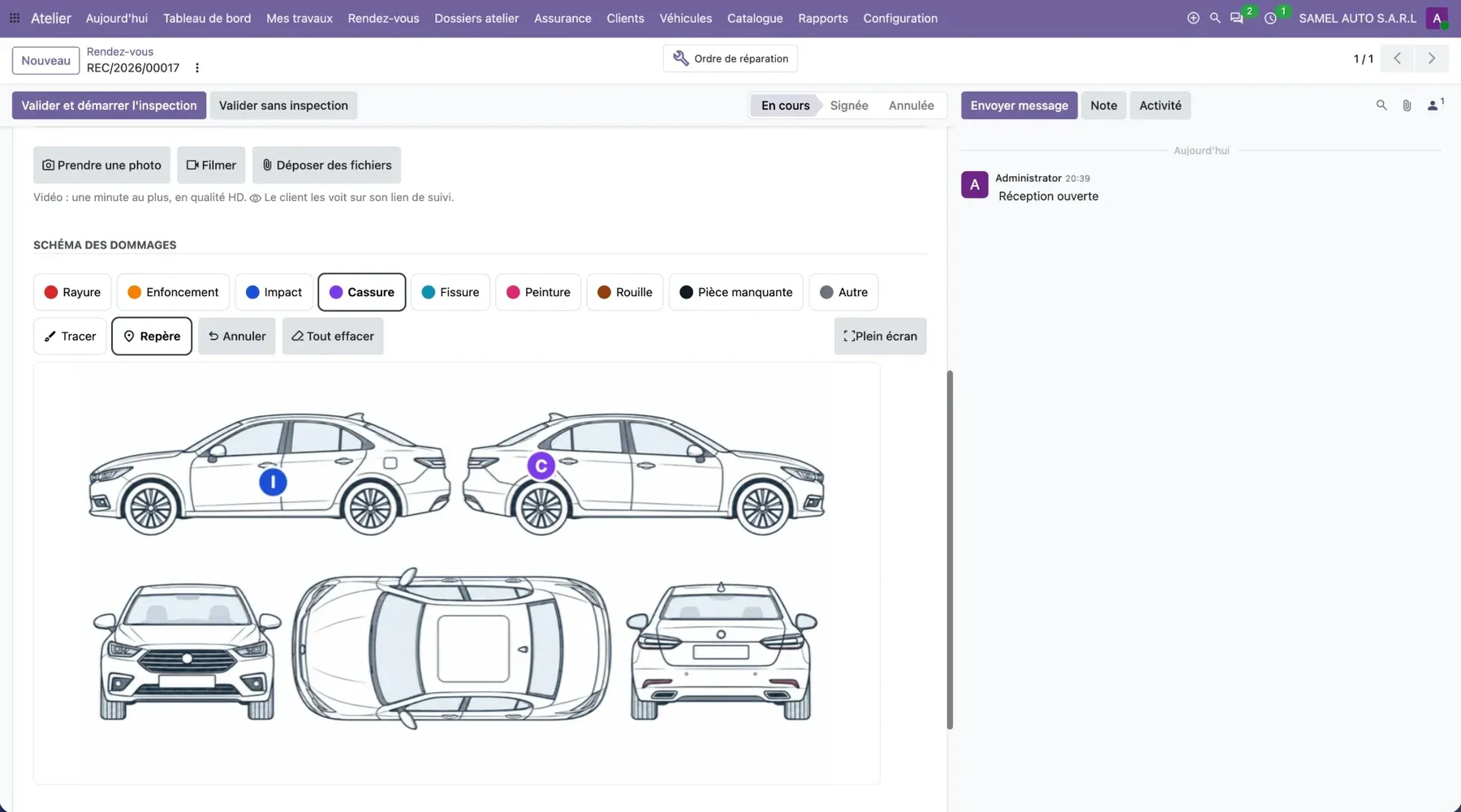Switch to the Repère marker mode

[x=152, y=336]
